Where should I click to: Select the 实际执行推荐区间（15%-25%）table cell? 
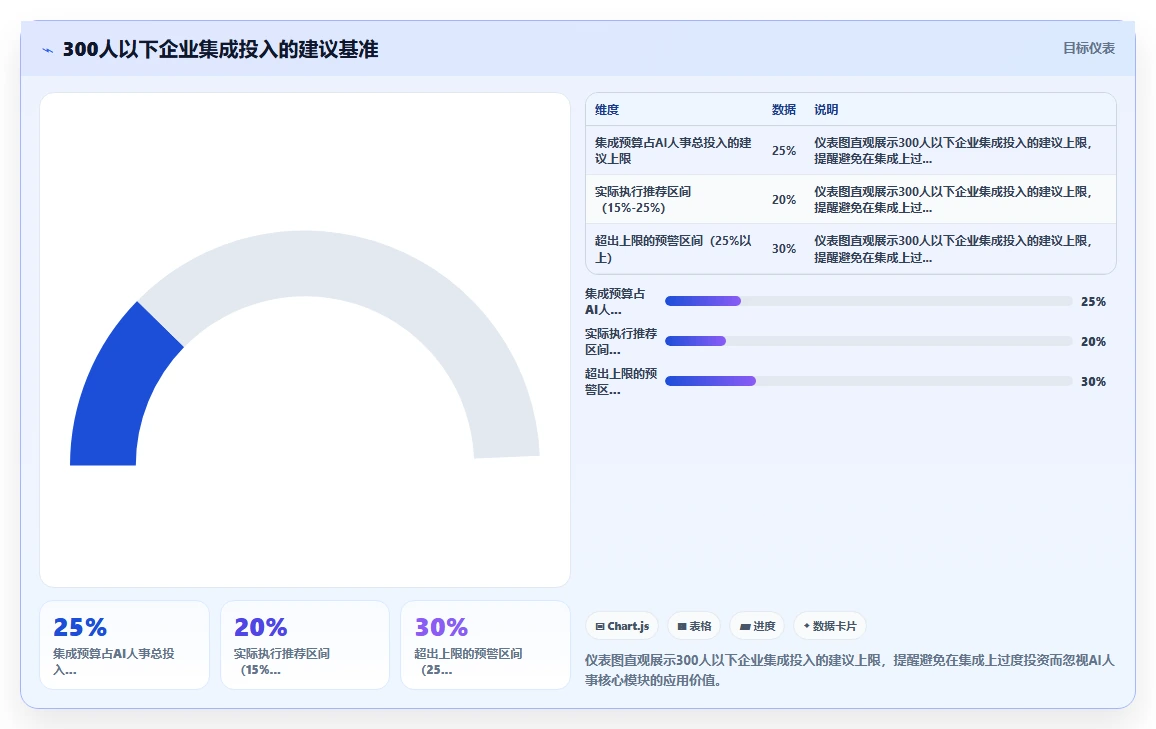[x=674, y=199]
